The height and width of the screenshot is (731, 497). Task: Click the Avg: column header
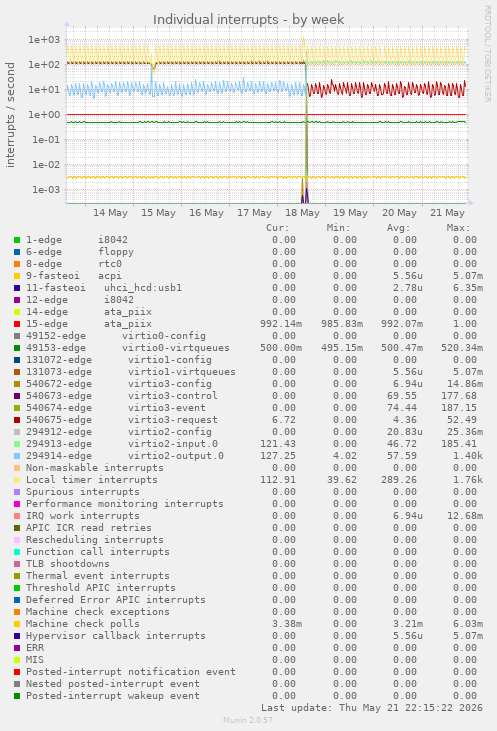coord(398,228)
